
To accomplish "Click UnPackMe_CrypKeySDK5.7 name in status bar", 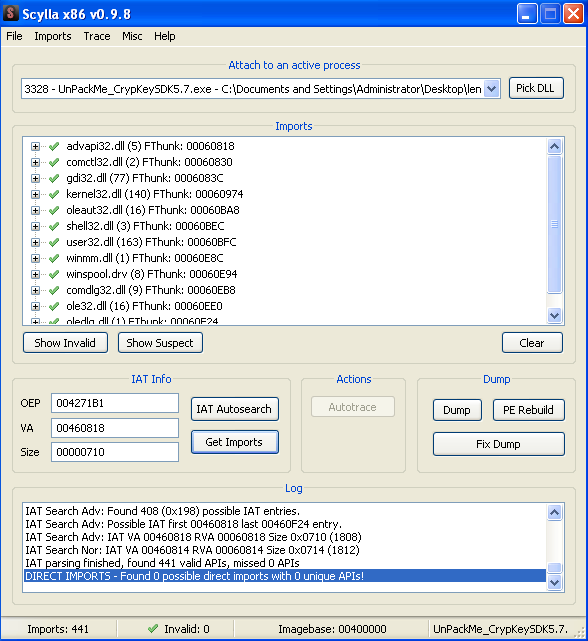I will tap(500, 629).
